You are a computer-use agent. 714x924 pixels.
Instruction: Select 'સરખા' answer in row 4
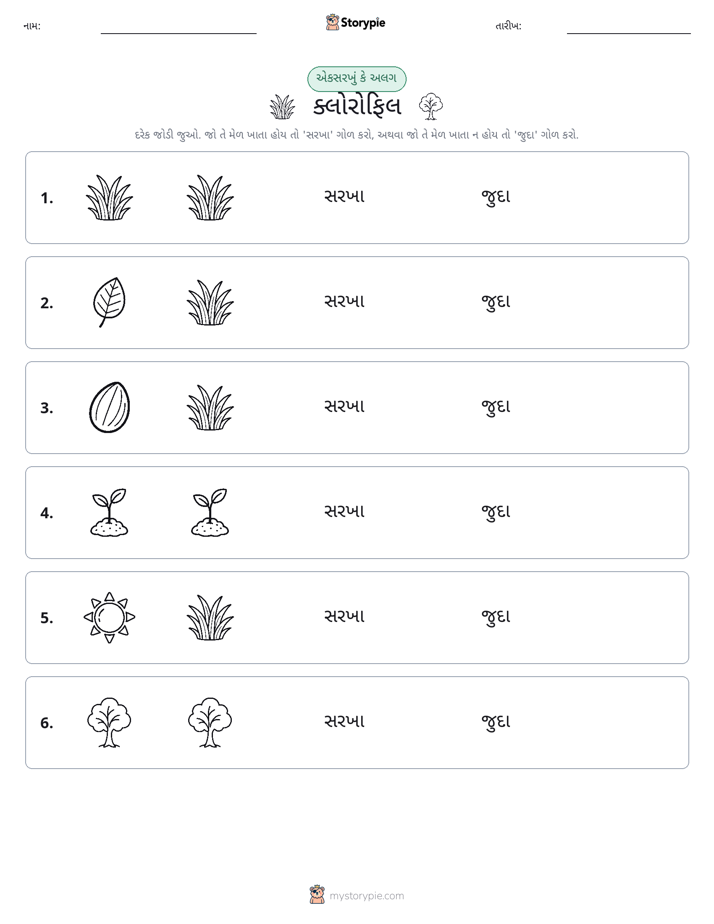click(345, 511)
